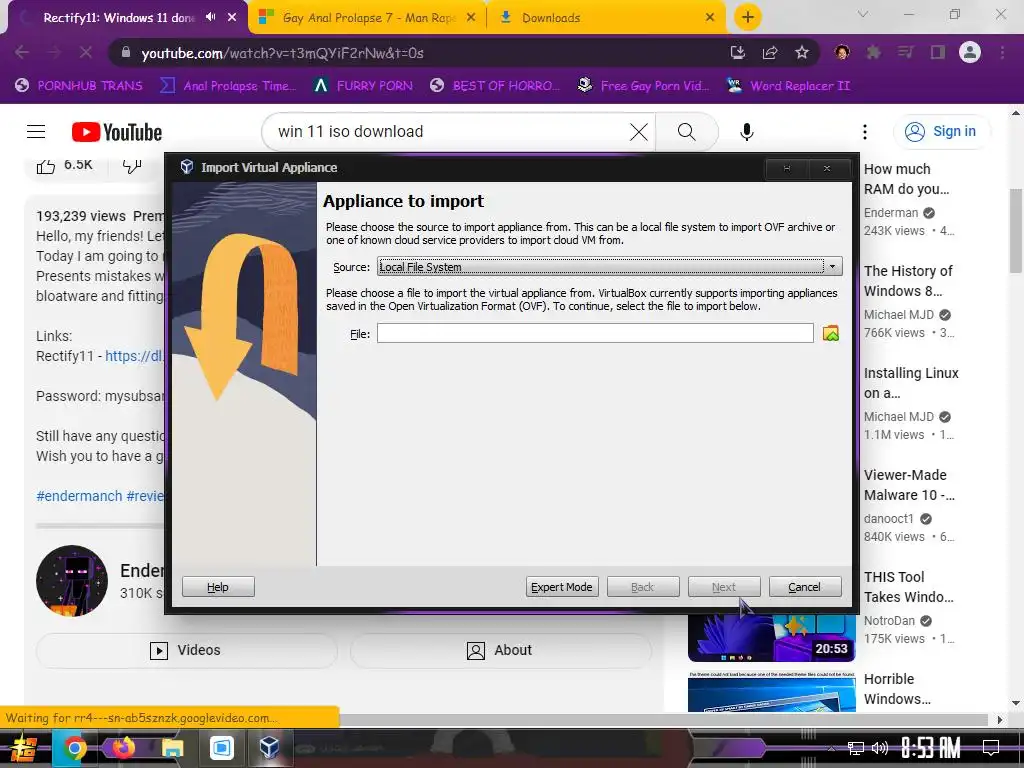Open suggested video Installing Linux on a
Viewport: 1024px width, 768px height.
(911, 383)
